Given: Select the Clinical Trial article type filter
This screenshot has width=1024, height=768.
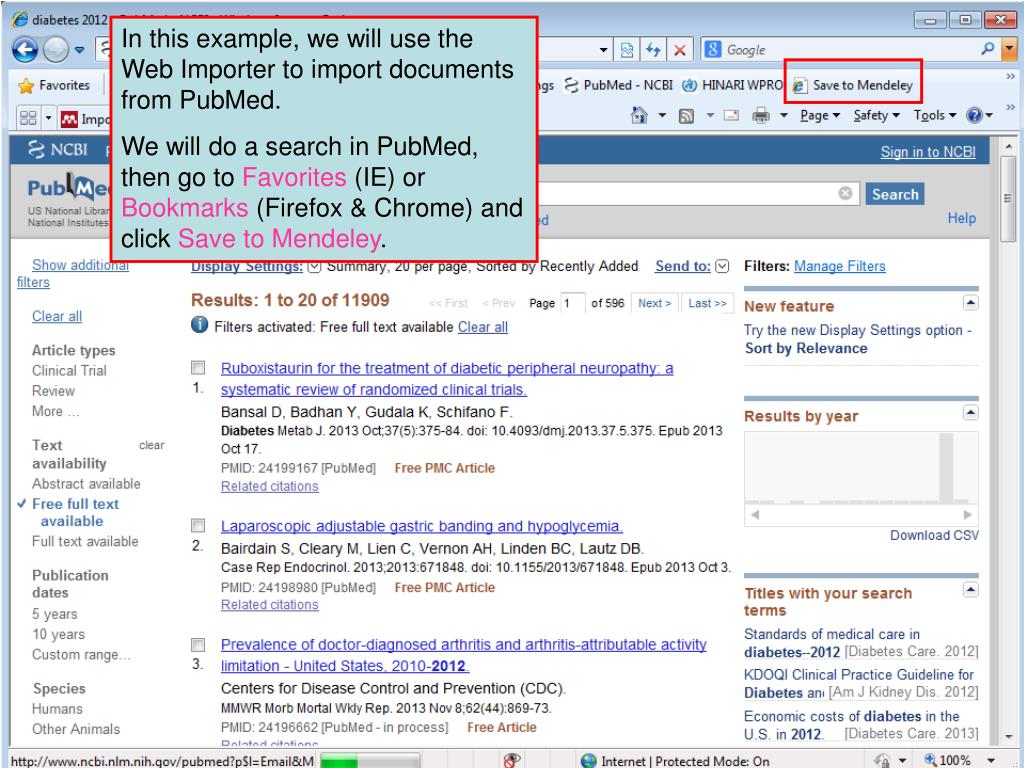Looking at the screenshot, I should coord(69,370).
